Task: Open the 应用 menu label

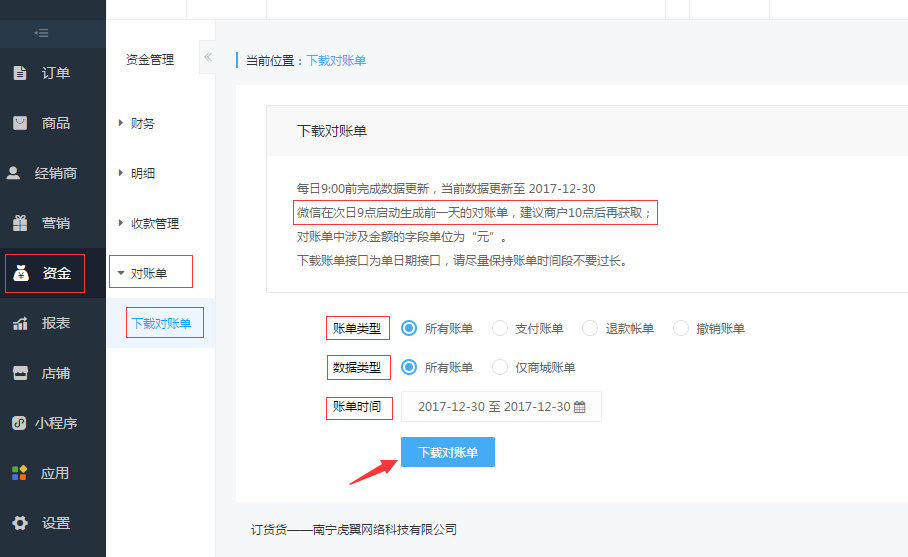Action: click(x=55, y=473)
